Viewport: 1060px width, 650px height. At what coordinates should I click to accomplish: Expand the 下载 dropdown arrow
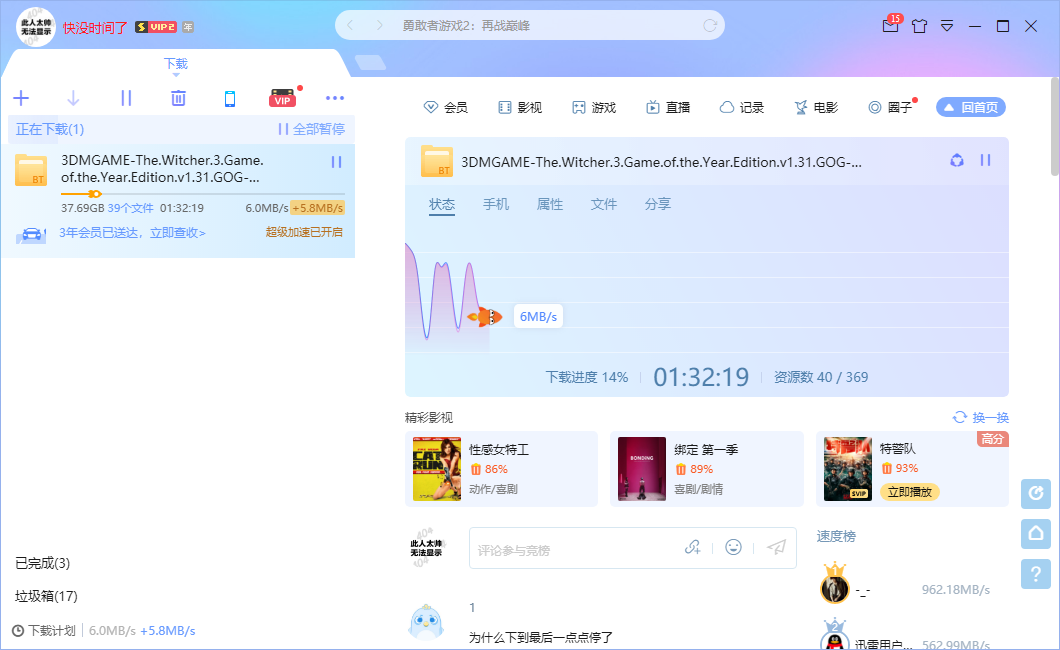coord(175,74)
